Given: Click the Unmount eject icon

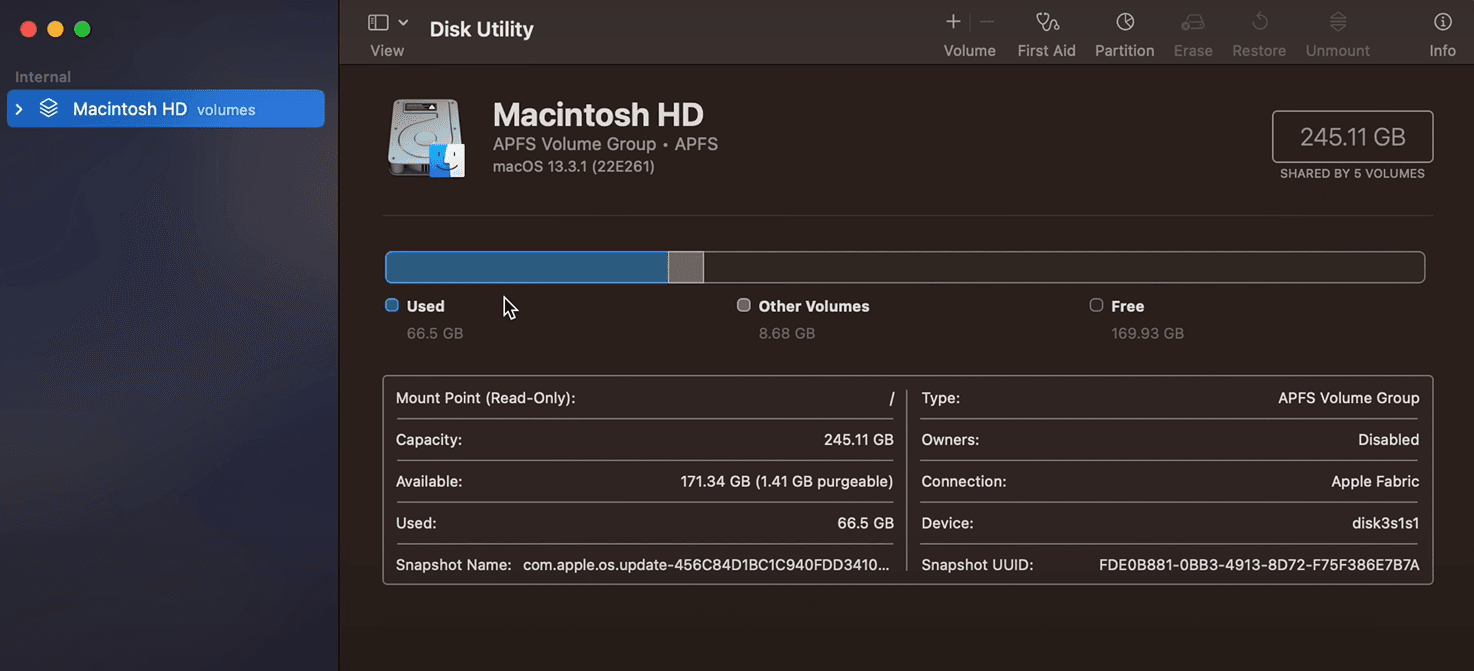Looking at the screenshot, I should [x=1337, y=22].
